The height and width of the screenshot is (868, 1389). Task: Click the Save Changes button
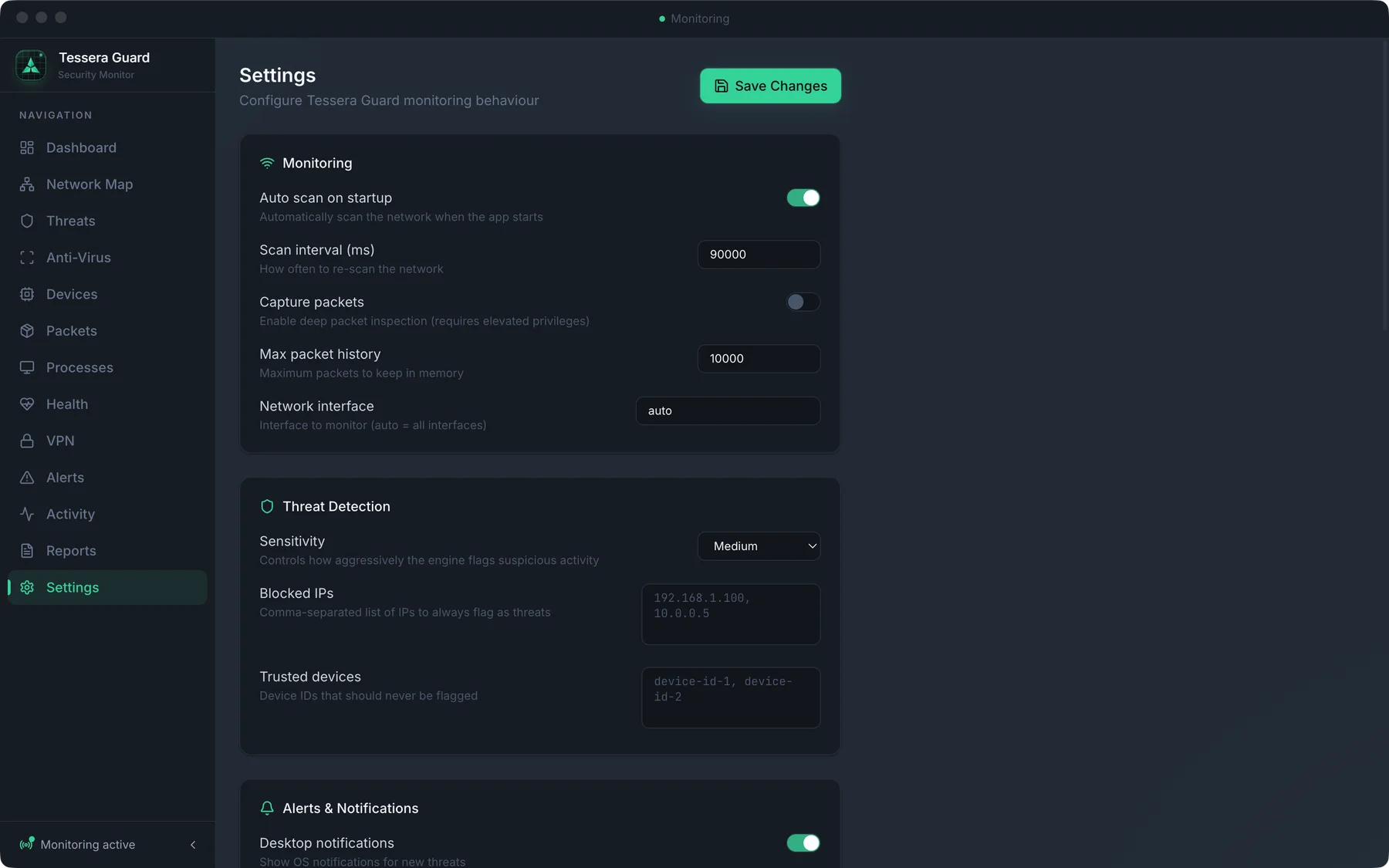(770, 86)
